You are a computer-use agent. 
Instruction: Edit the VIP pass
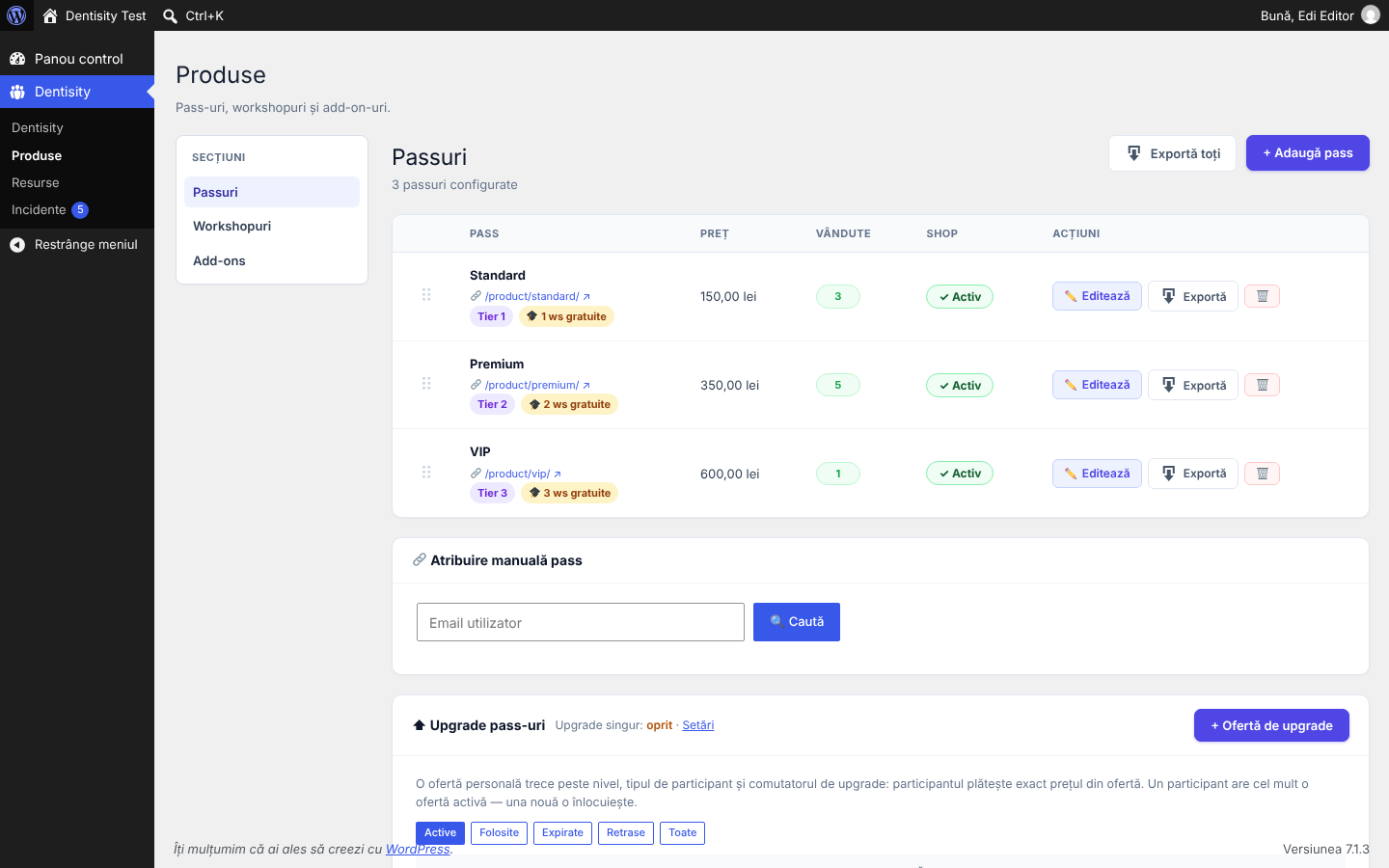(x=1097, y=474)
